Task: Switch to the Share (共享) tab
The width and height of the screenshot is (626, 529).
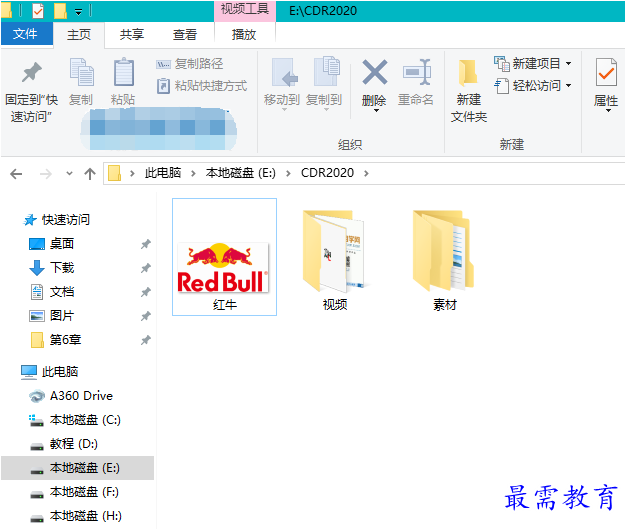Action: (132, 34)
